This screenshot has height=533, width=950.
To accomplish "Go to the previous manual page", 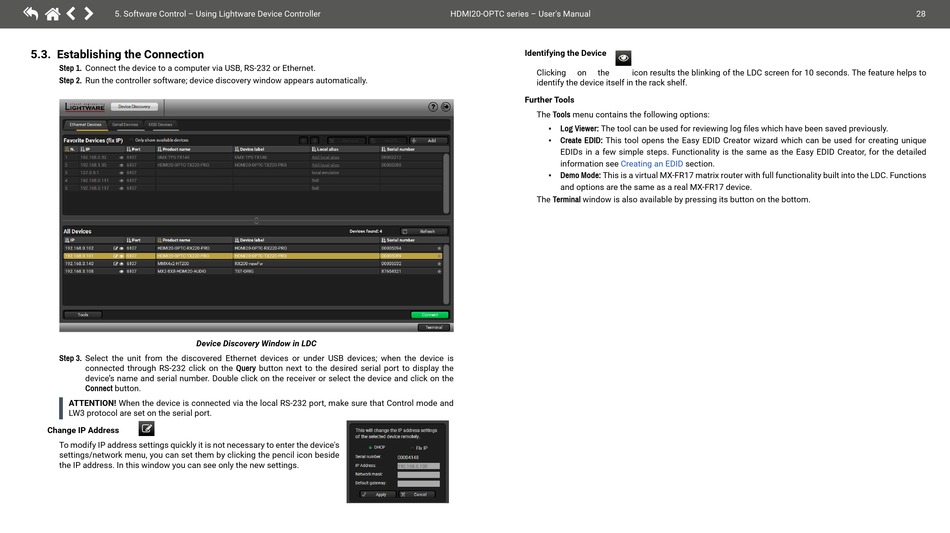I will pyautogui.click(x=71, y=13).
